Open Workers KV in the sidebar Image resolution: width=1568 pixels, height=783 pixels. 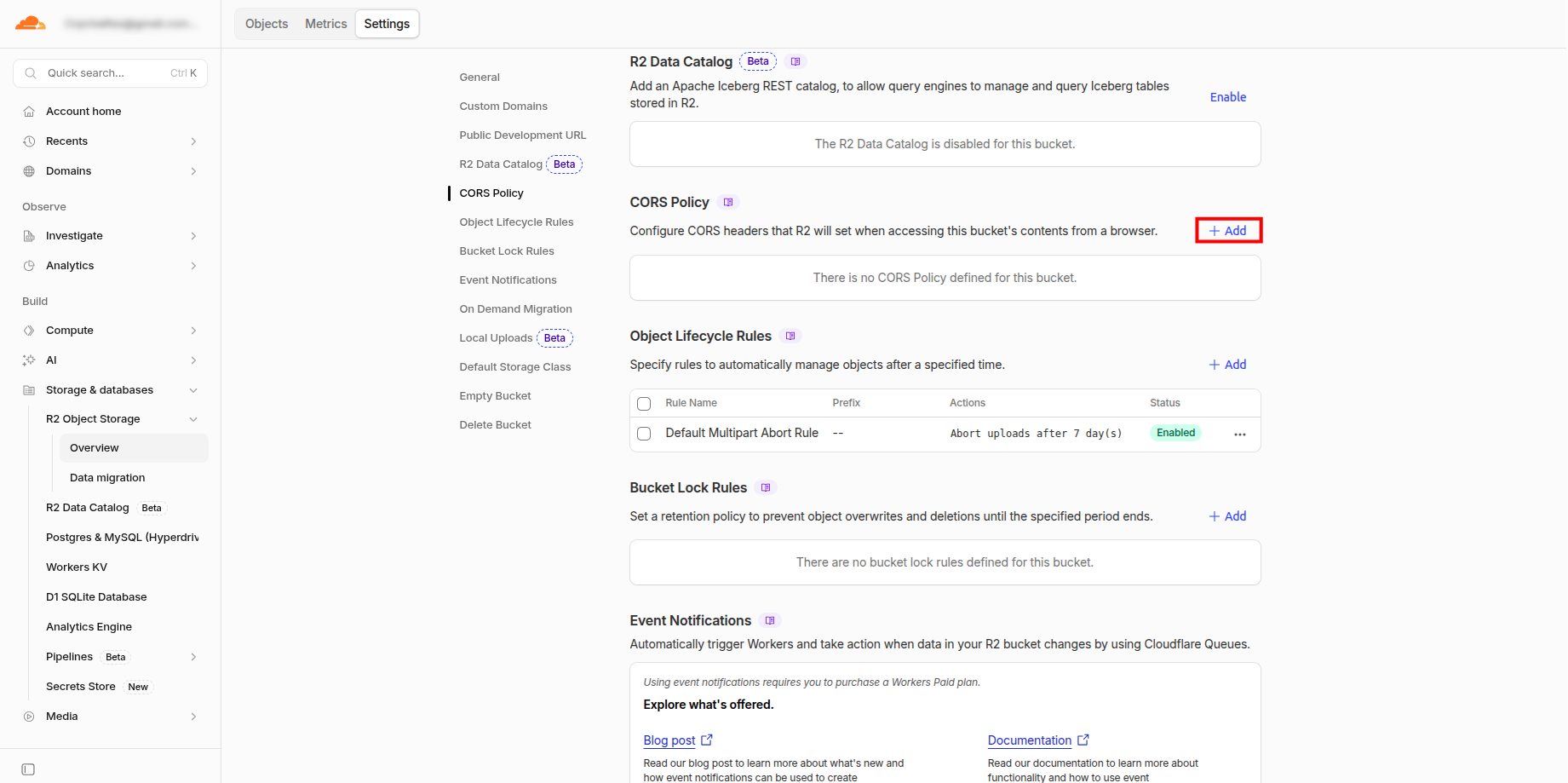77,567
